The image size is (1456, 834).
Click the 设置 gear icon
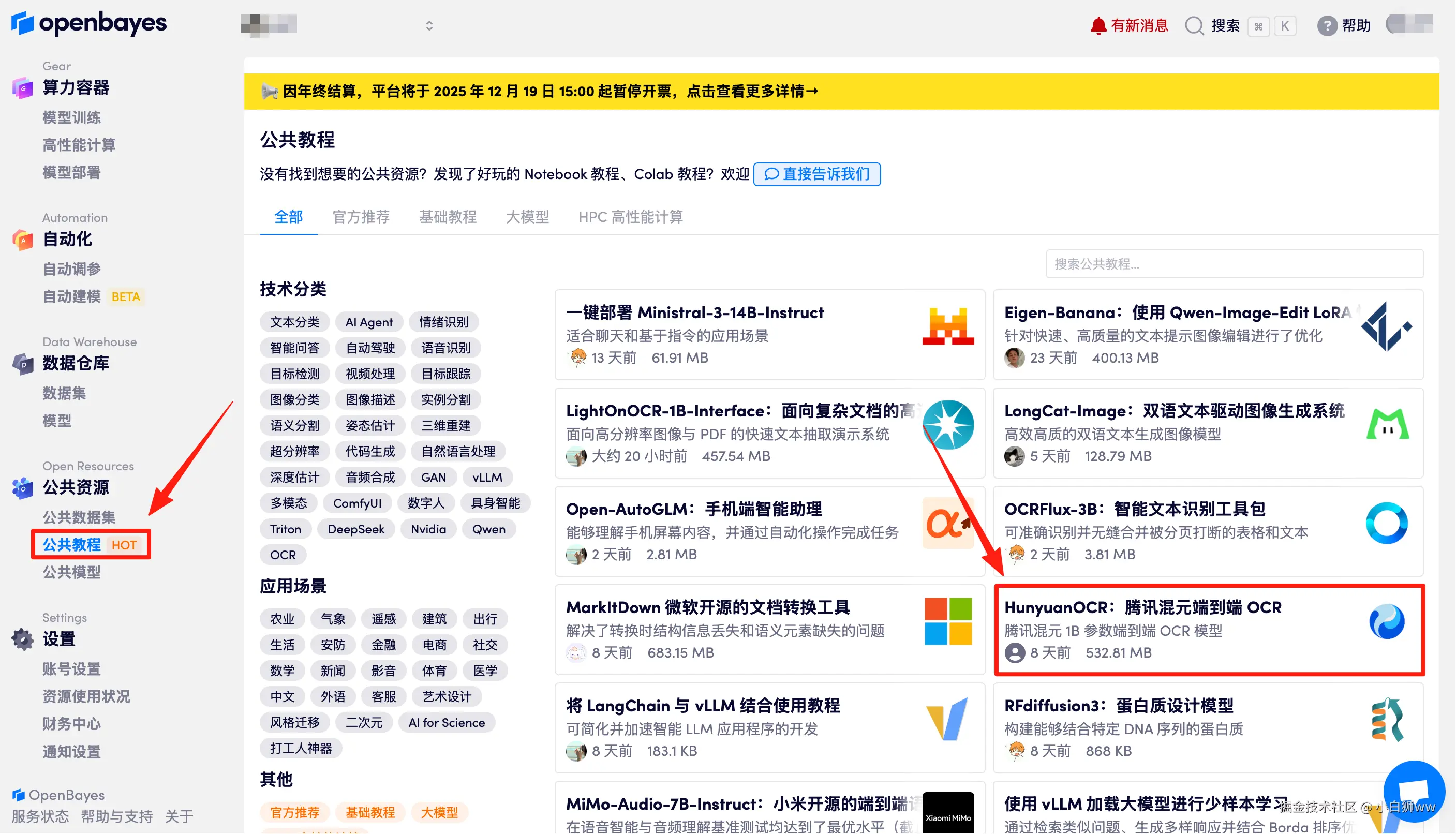22,639
